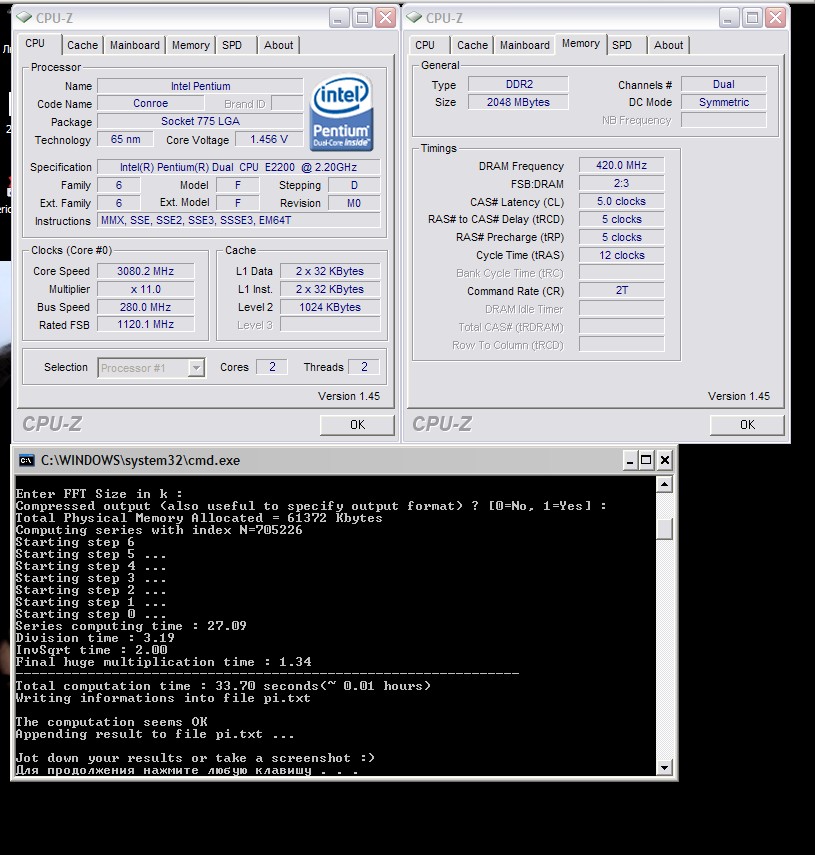
Task: Select SPD tab in left CPU-Z window
Action: tap(232, 45)
